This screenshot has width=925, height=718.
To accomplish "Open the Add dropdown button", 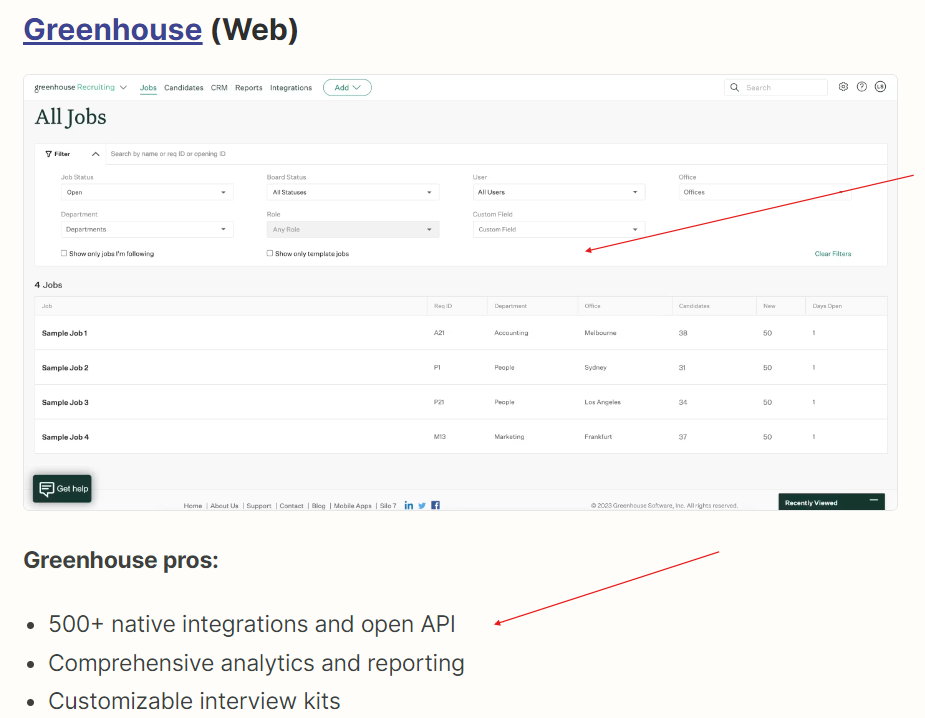I will tap(347, 87).
